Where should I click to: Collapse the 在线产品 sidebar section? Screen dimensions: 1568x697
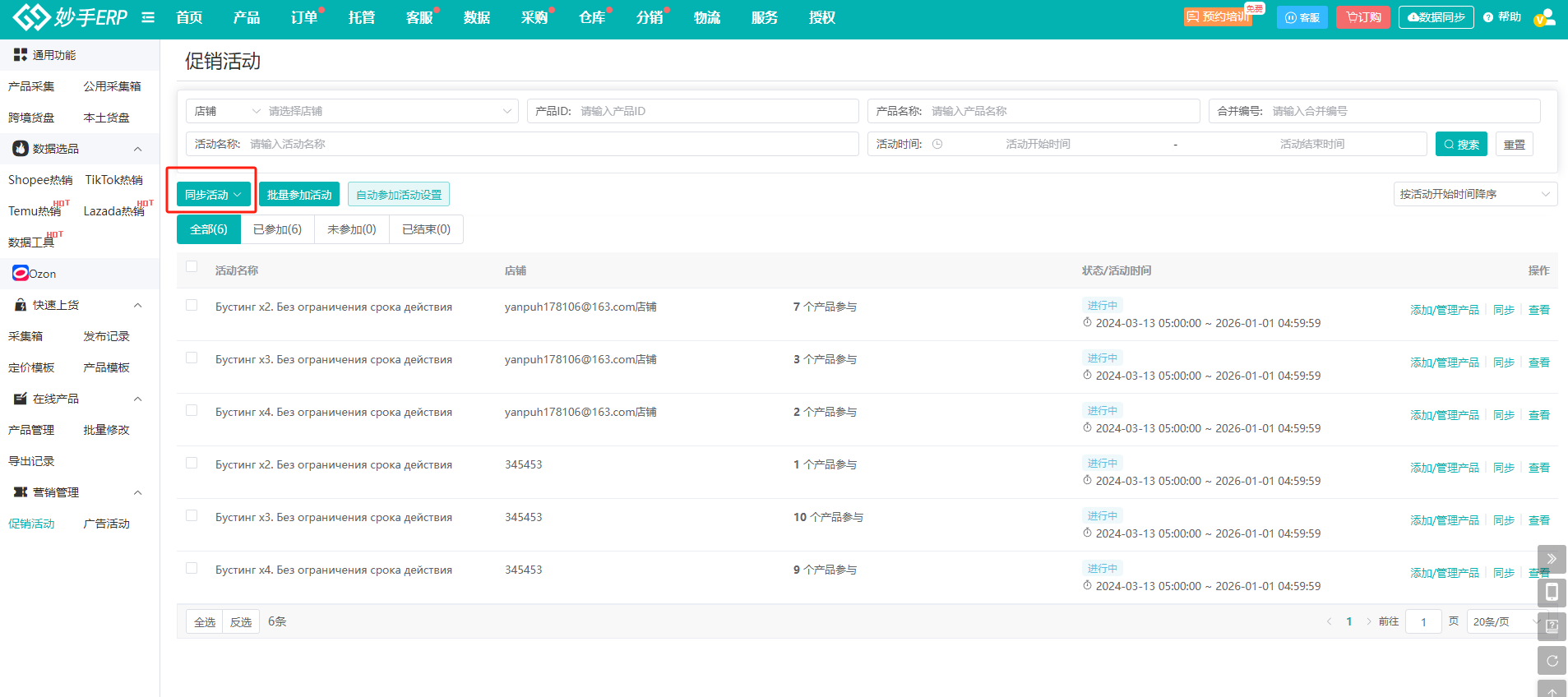[x=138, y=399]
